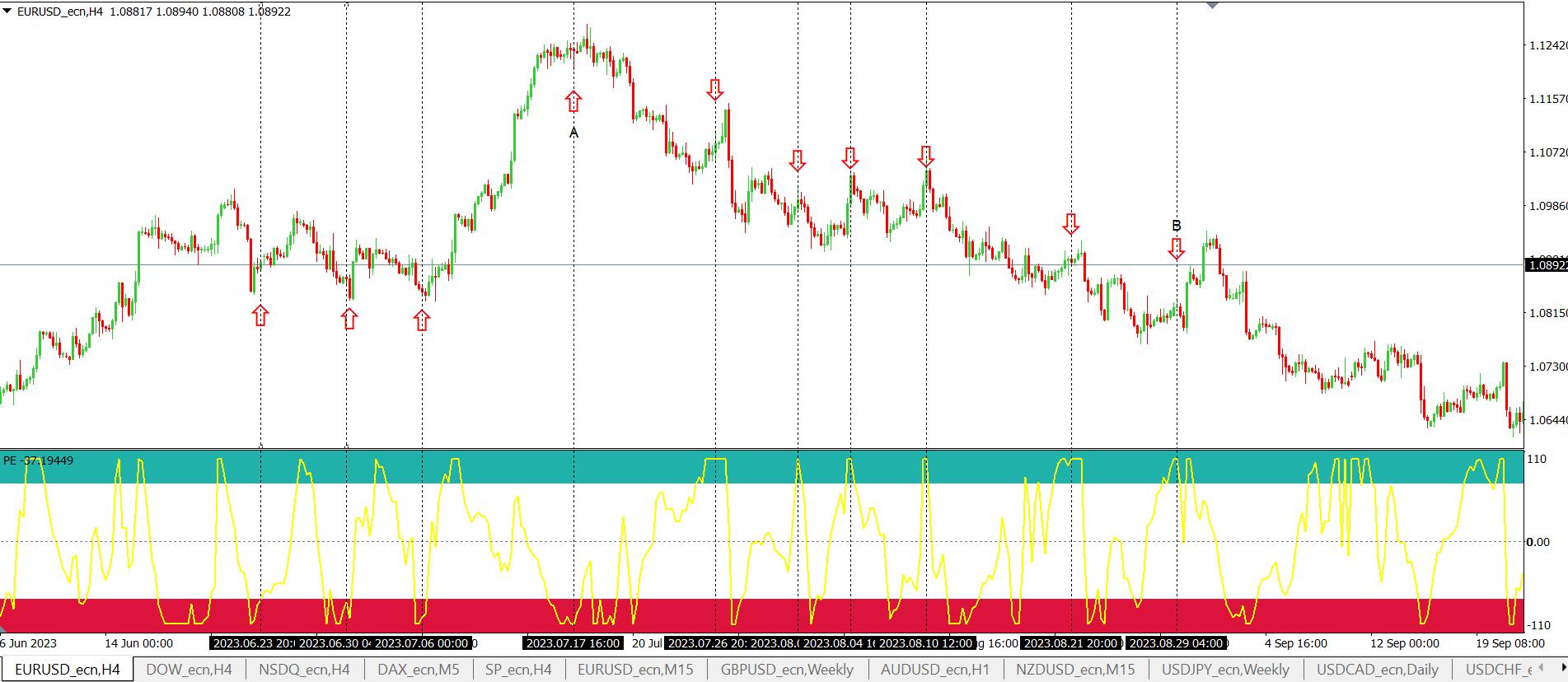This screenshot has height=682, width=1568.
Task: Select the down arrow on the 2023.08.04 line
Action: (x=850, y=158)
